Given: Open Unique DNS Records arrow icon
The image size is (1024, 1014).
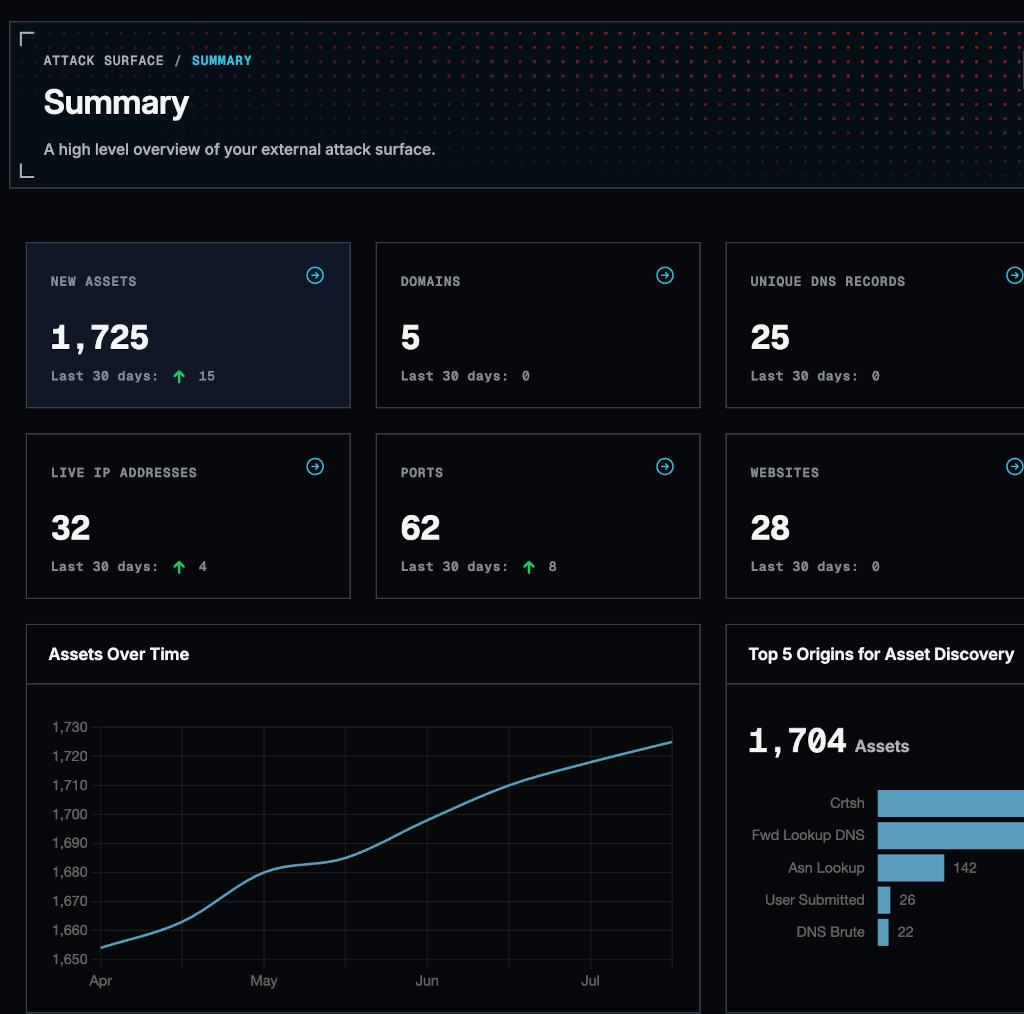Looking at the screenshot, I should tap(1014, 276).
